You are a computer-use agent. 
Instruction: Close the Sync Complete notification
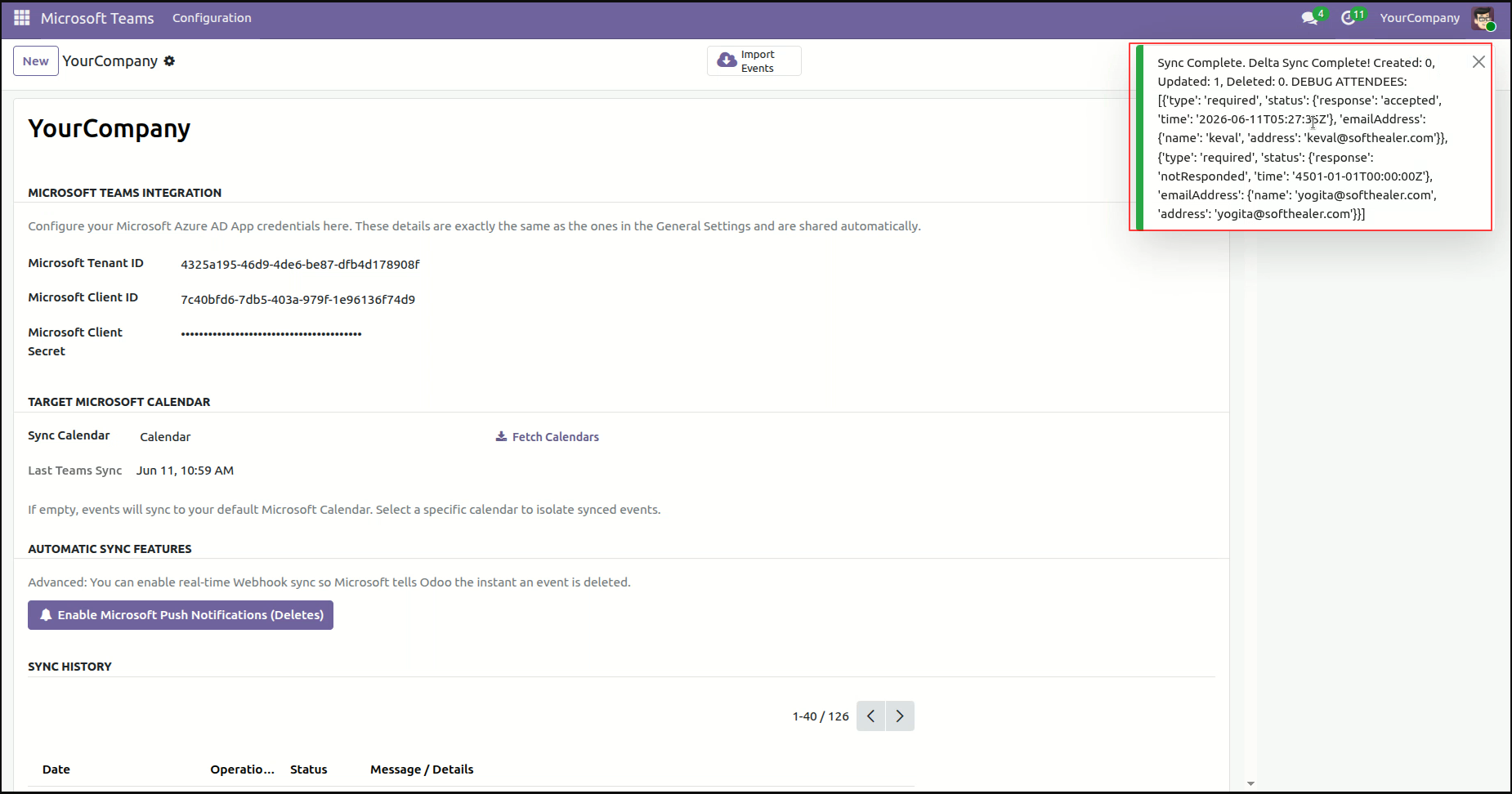(x=1478, y=62)
